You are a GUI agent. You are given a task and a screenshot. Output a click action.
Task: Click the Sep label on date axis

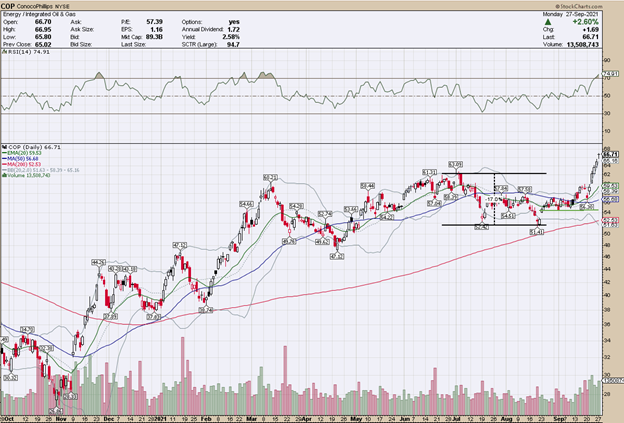pyautogui.click(x=560, y=419)
